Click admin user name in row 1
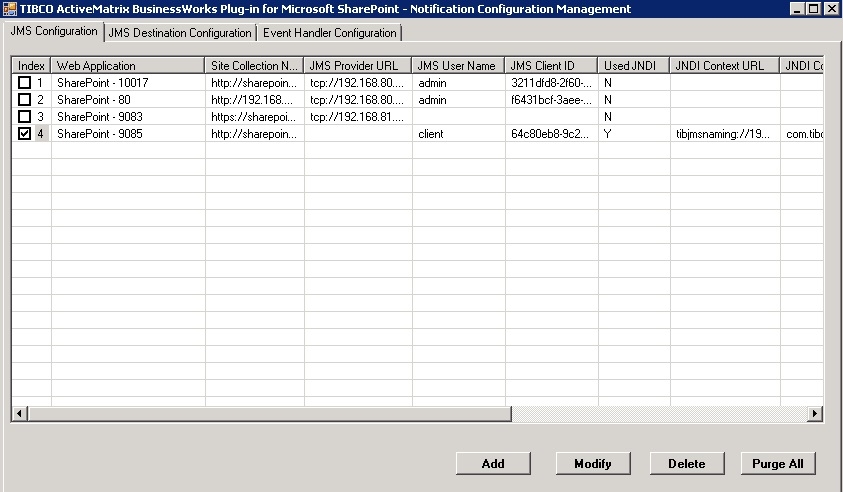This screenshot has height=492, width=843. click(458, 82)
